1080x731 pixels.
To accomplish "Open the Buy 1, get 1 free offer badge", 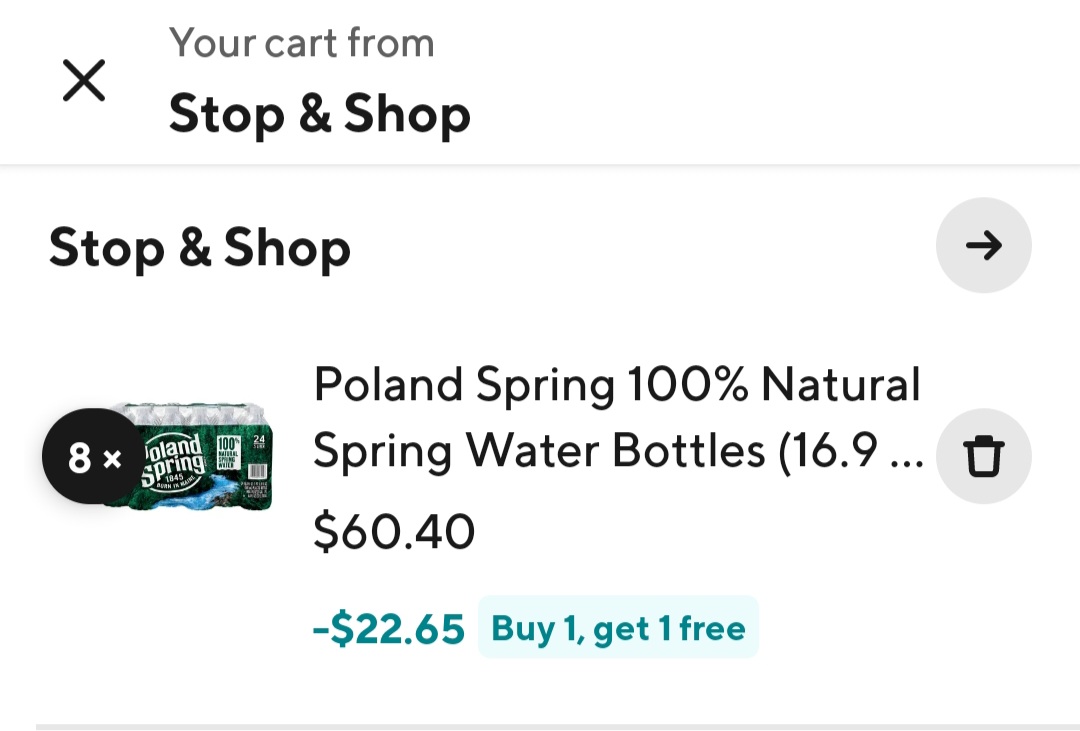I will tap(618, 628).
